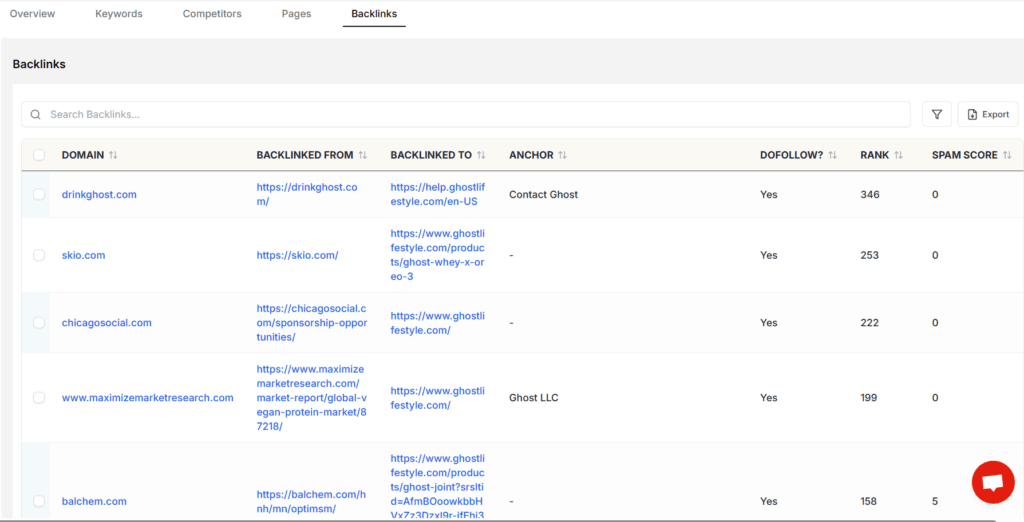Click rank value 253
This screenshot has width=1024, height=522.
click(x=870, y=255)
